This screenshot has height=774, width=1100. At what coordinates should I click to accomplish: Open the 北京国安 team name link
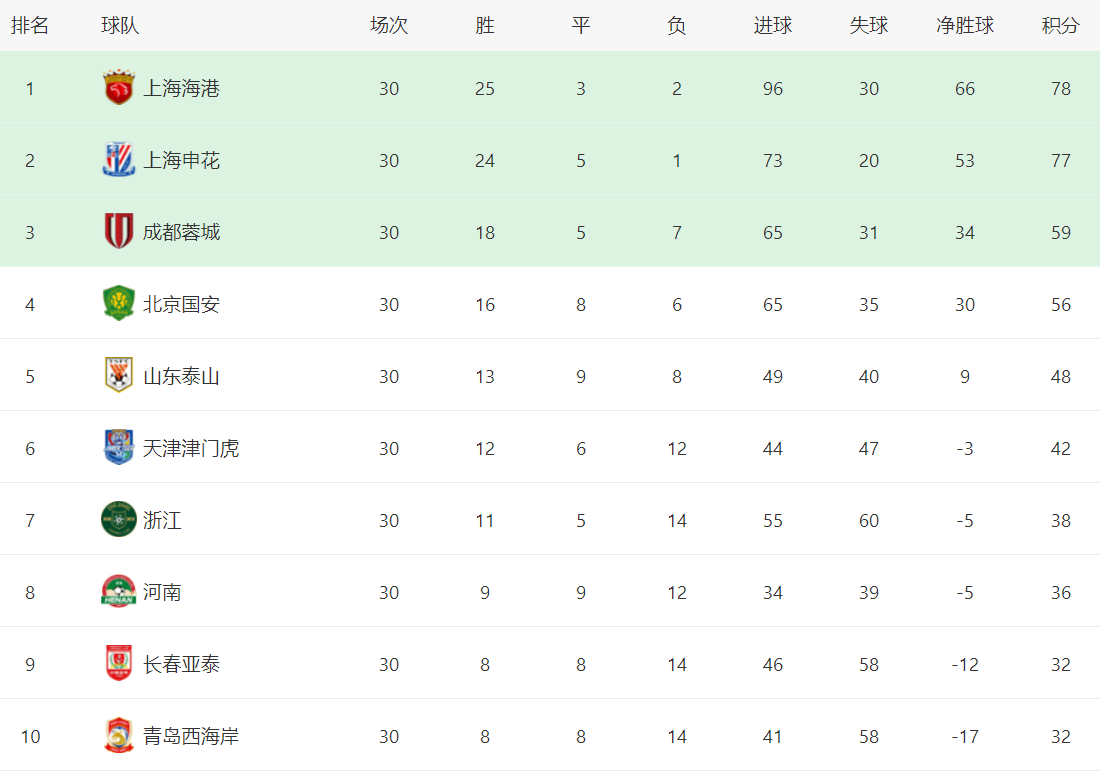click(181, 304)
